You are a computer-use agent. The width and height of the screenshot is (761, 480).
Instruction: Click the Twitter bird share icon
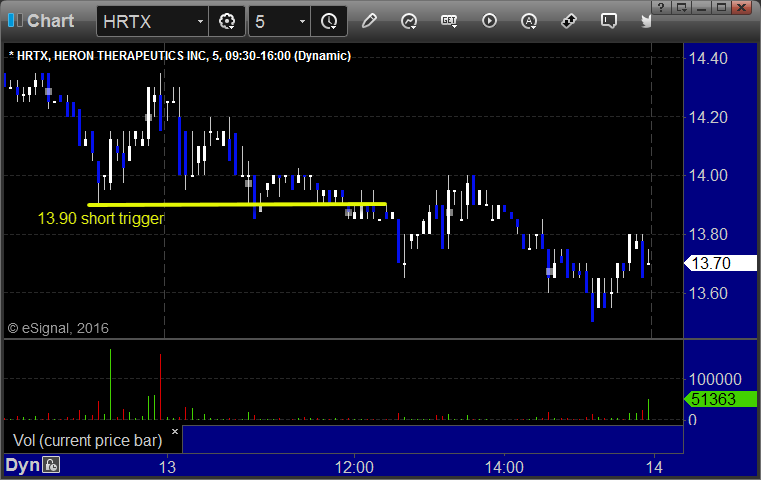pos(646,21)
